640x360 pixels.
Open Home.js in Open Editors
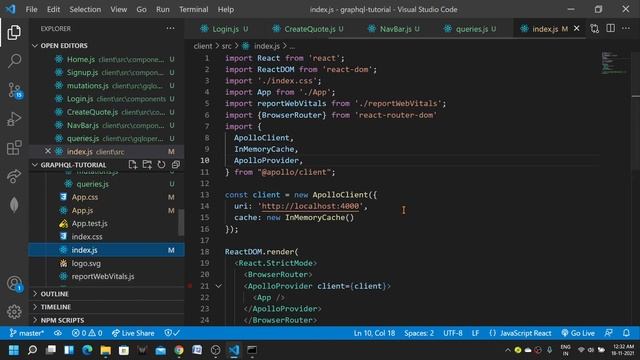click(107, 60)
